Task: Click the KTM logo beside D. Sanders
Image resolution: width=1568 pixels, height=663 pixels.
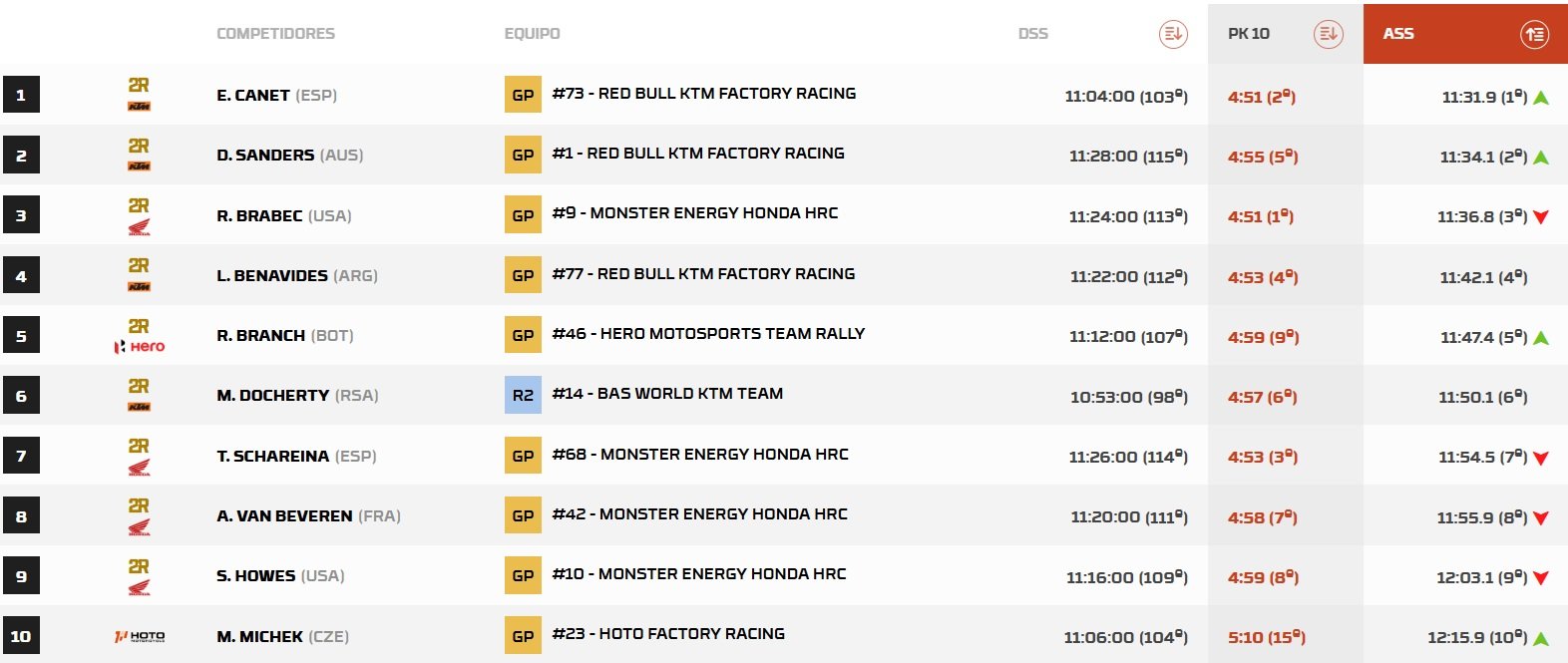Action: point(140,166)
